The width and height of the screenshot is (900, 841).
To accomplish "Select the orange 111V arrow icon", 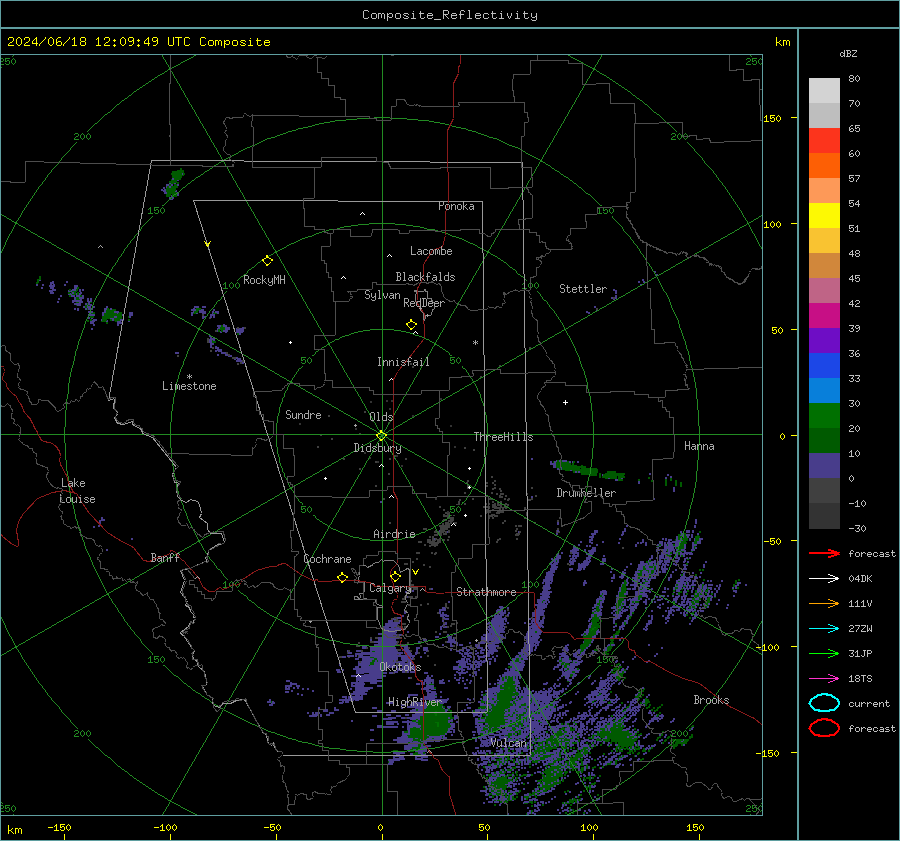I will point(824,603).
